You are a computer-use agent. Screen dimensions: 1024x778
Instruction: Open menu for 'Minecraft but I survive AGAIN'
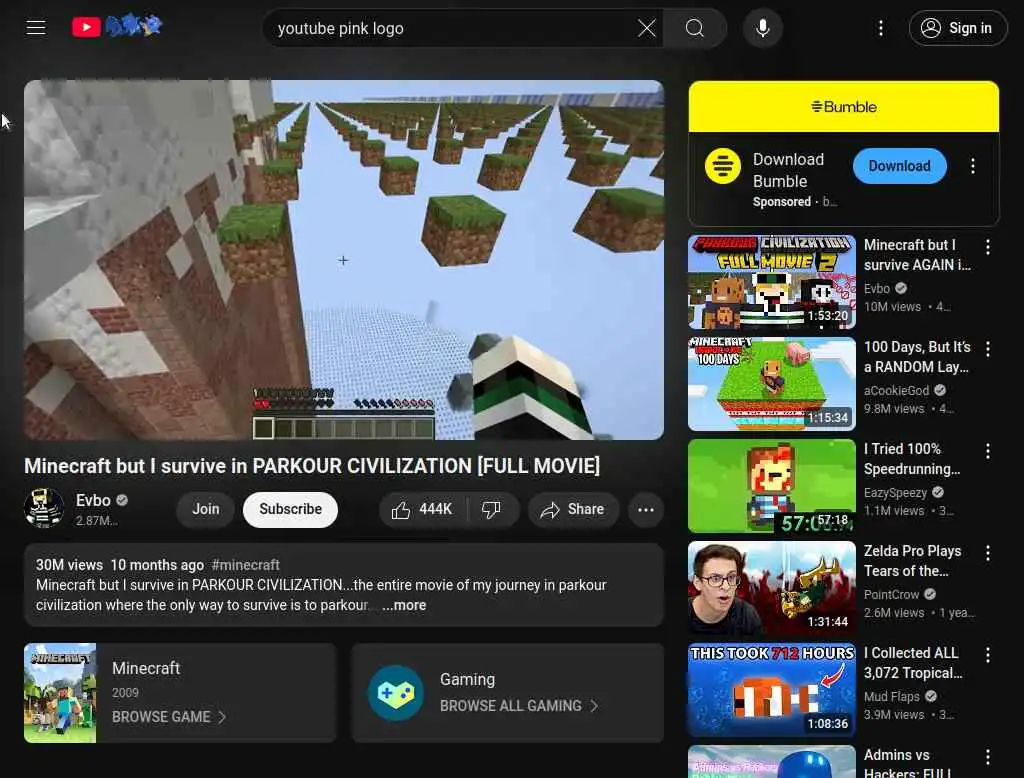987,247
